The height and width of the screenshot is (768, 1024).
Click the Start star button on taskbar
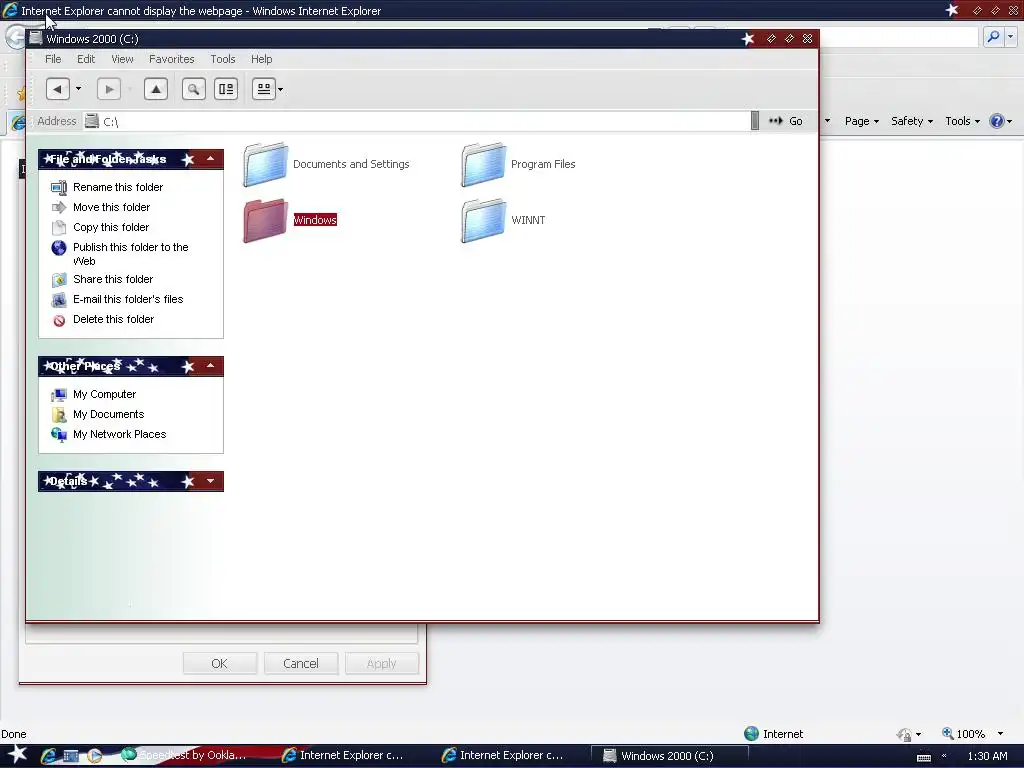(17, 754)
